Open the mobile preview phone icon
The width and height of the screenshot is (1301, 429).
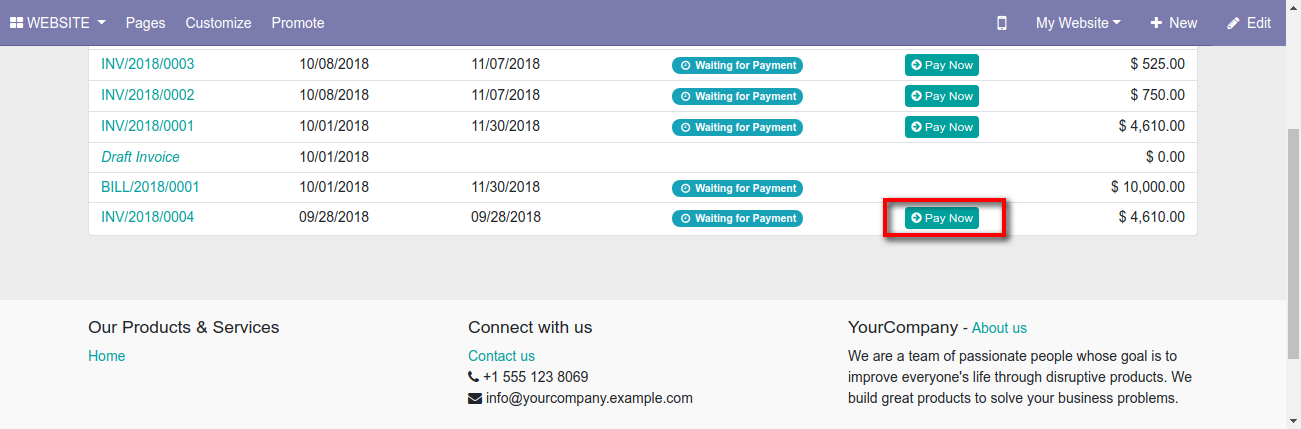tap(1002, 23)
